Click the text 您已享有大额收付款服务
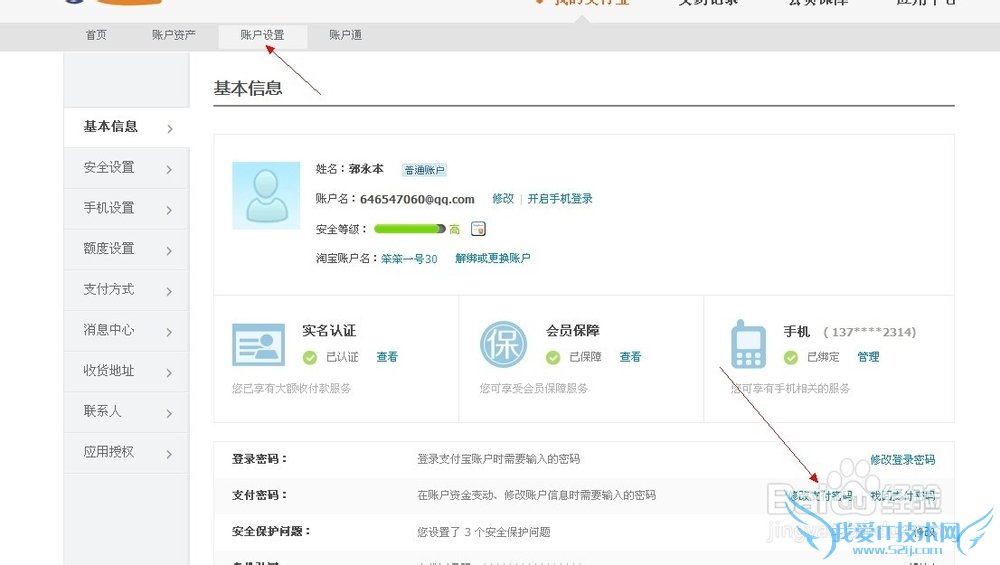 coord(291,388)
